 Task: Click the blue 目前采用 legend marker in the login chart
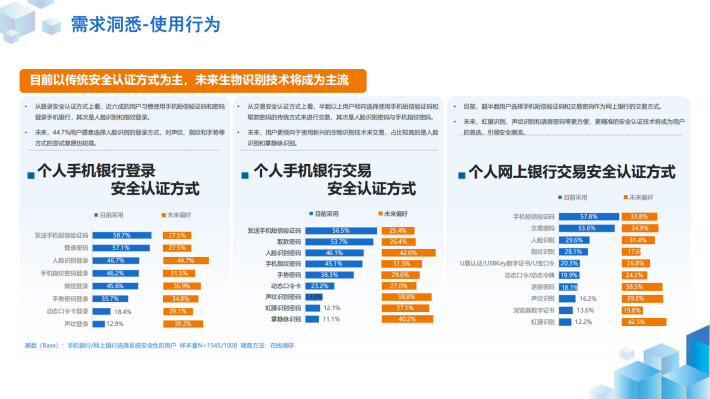pos(96,215)
